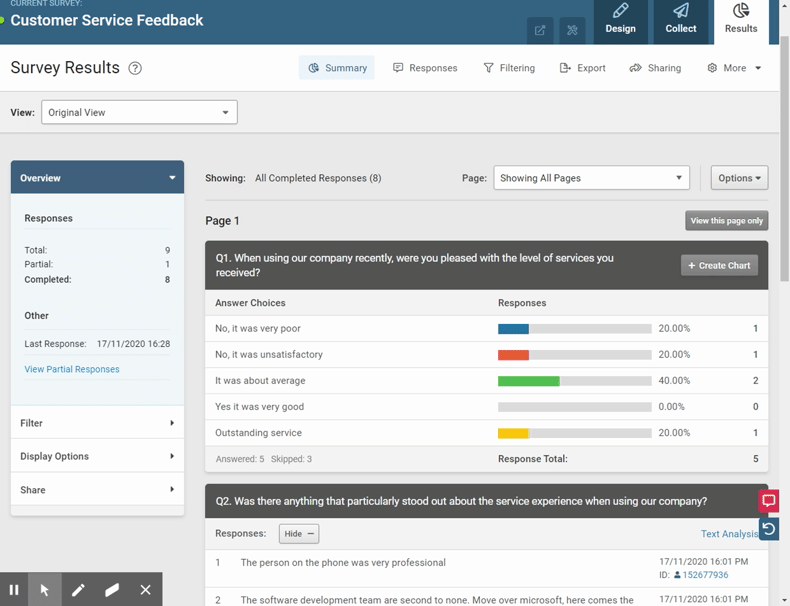The image size is (790, 606).
Task: Click View Partial Responses link
Action: pos(72,369)
